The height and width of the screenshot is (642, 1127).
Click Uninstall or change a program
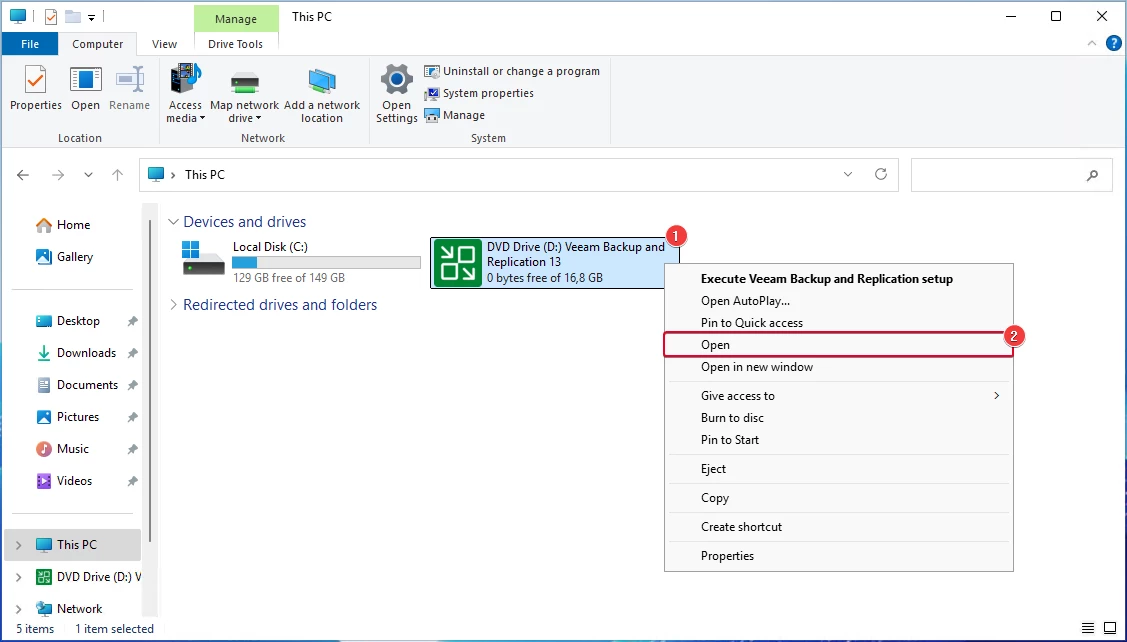pyautogui.click(x=512, y=71)
